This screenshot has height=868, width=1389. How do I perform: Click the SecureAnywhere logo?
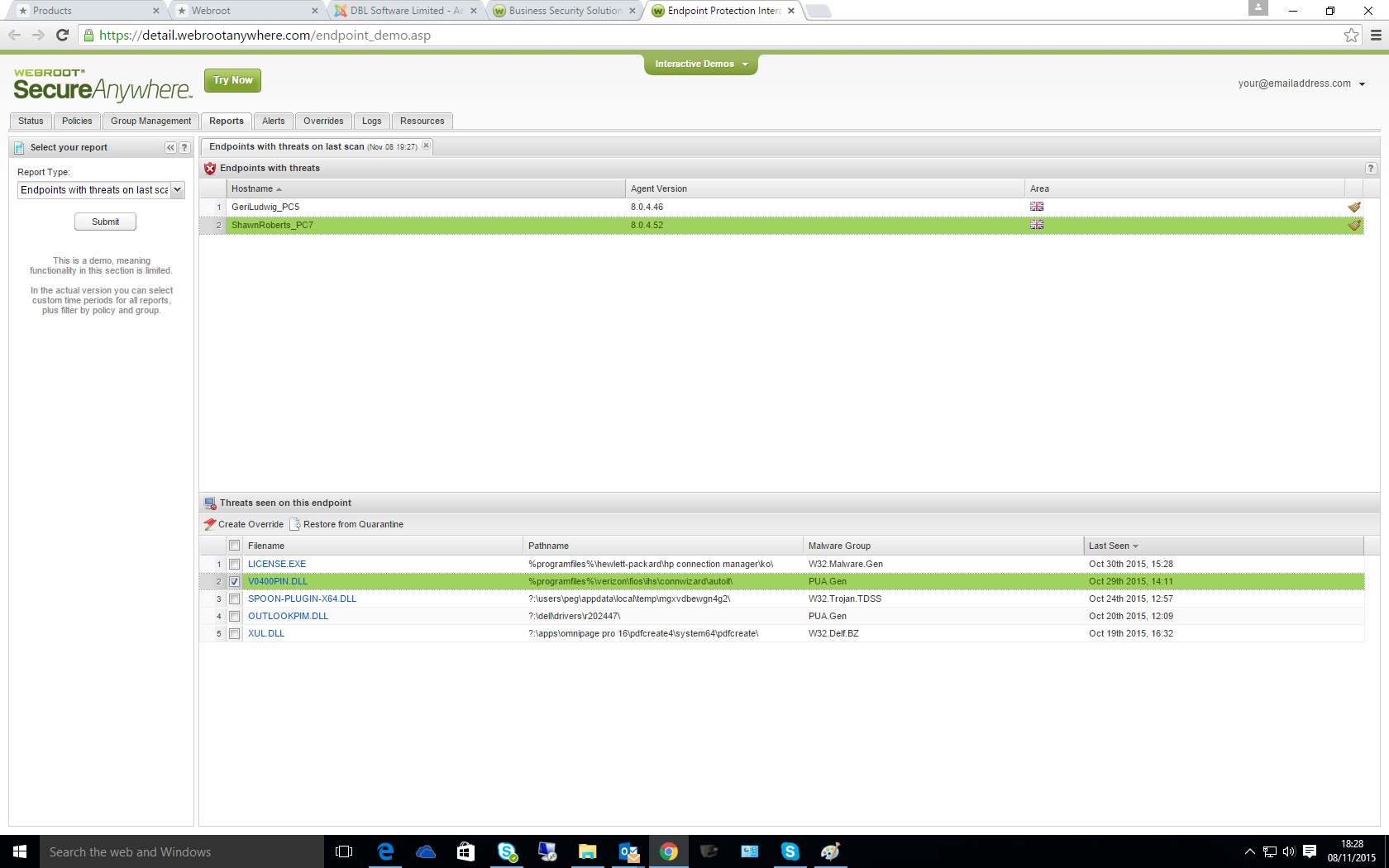click(103, 84)
